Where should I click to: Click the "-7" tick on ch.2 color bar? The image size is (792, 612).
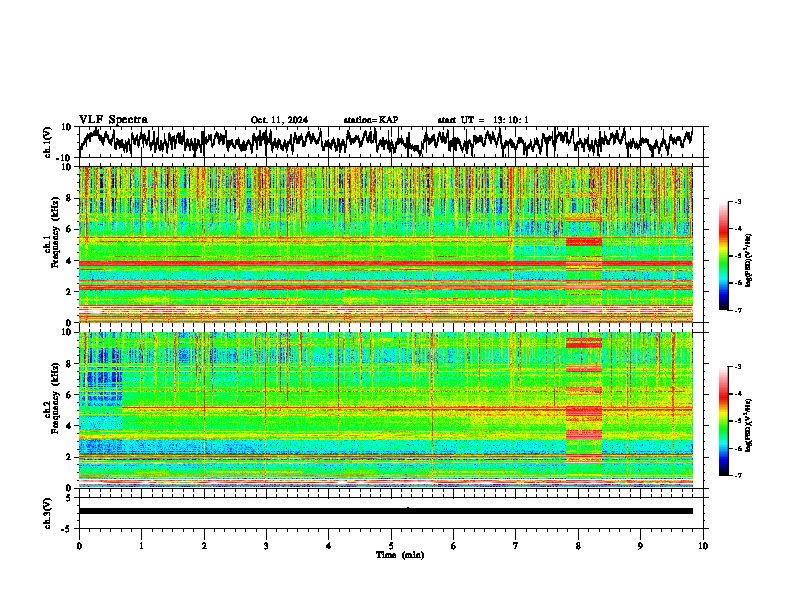tap(737, 475)
